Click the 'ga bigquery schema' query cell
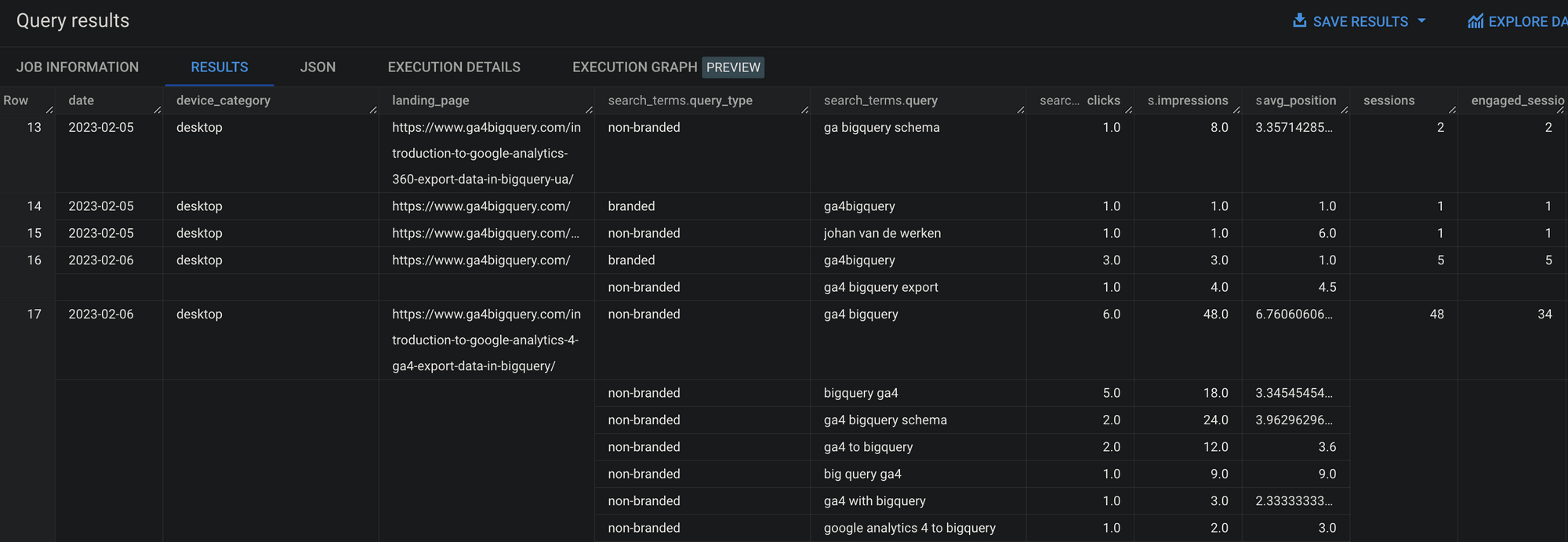Viewport: 1568px width, 542px height. pos(882,127)
